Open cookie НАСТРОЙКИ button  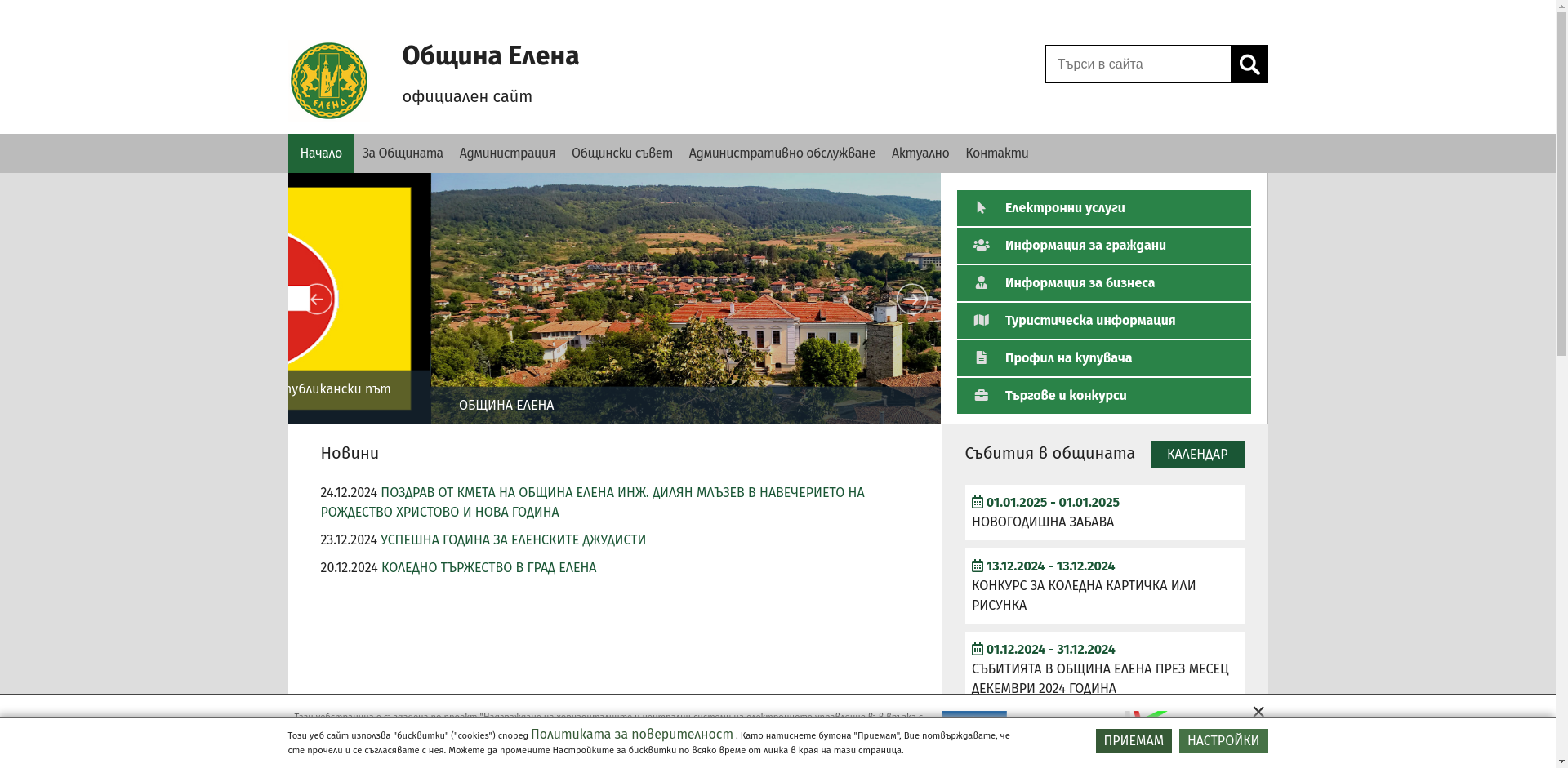1223,741
